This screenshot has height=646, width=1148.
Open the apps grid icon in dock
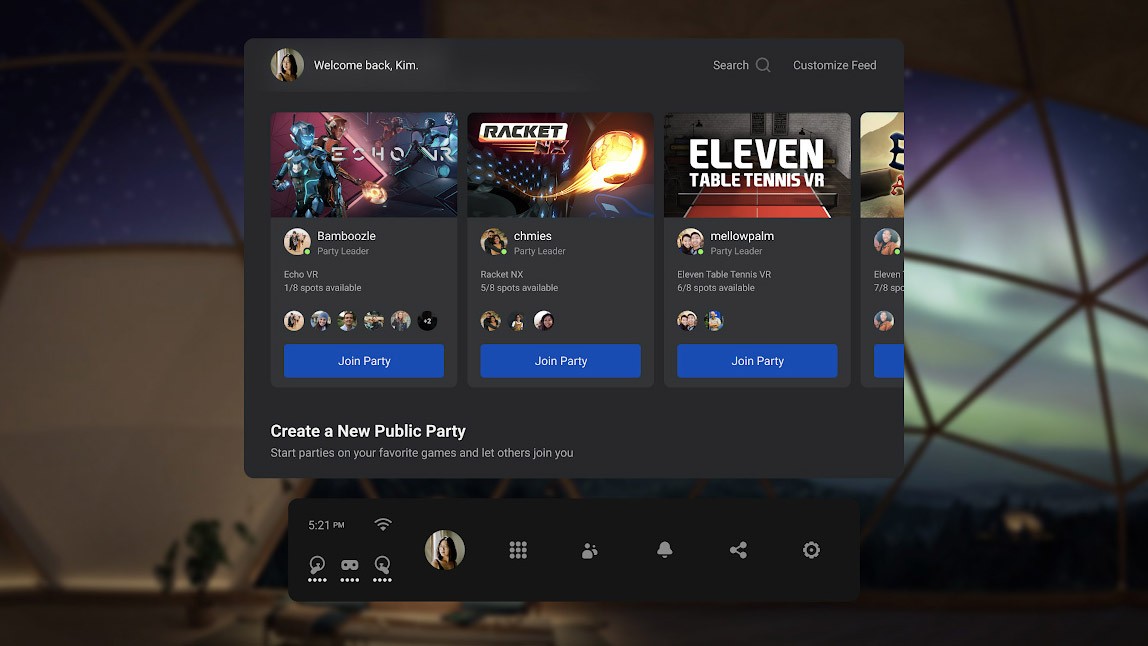[518, 550]
